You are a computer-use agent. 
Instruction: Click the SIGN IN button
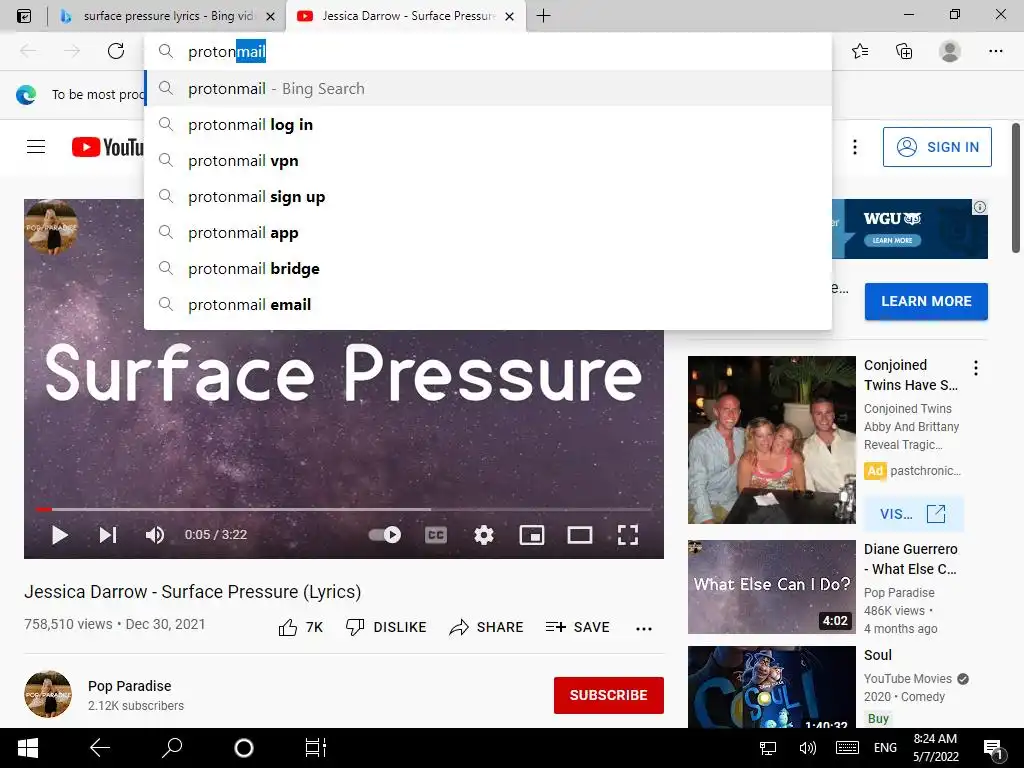936,147
